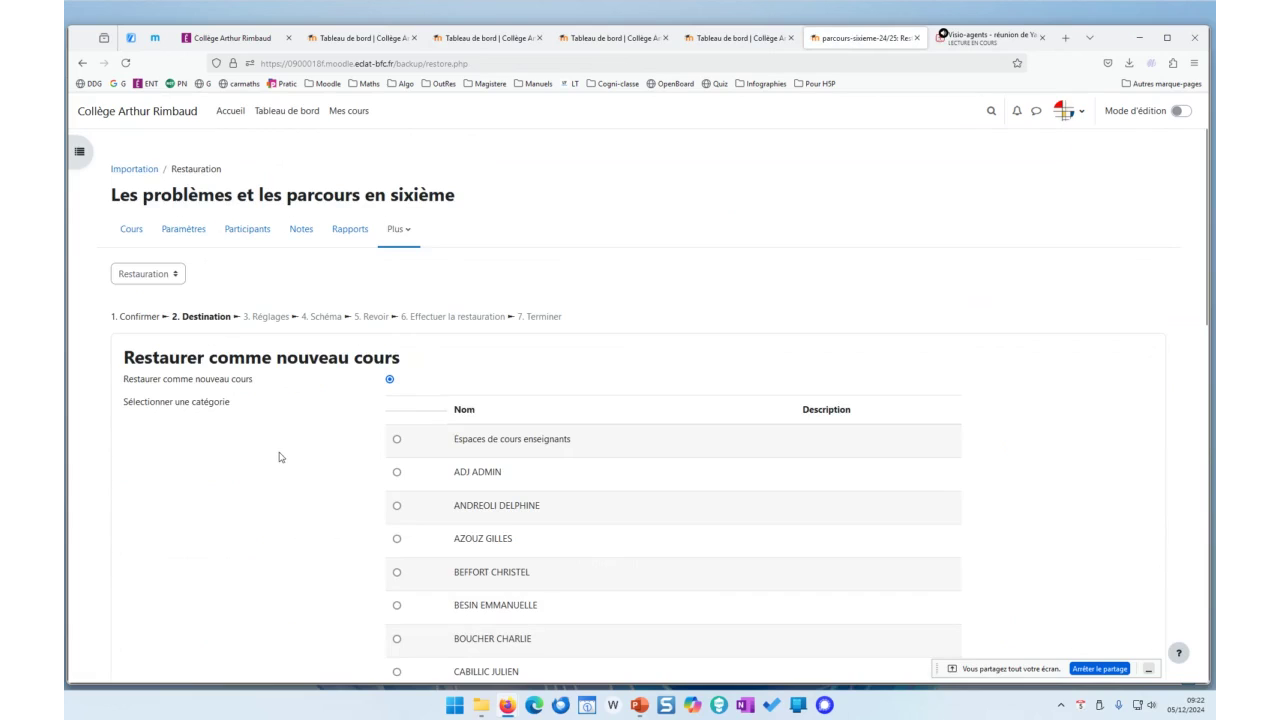
Task: Select the ADJ ADMIN category radio button
Action: [397, 471]
